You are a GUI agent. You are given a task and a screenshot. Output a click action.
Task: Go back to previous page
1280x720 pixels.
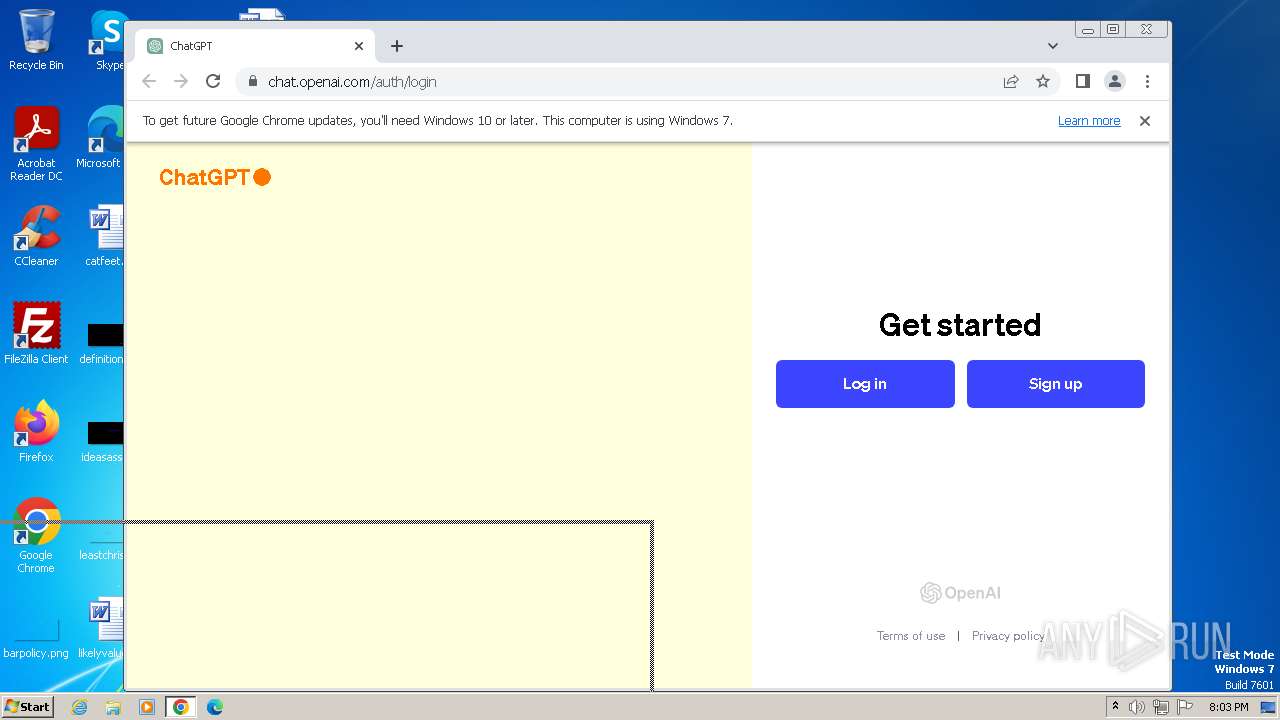coord(149,82)
